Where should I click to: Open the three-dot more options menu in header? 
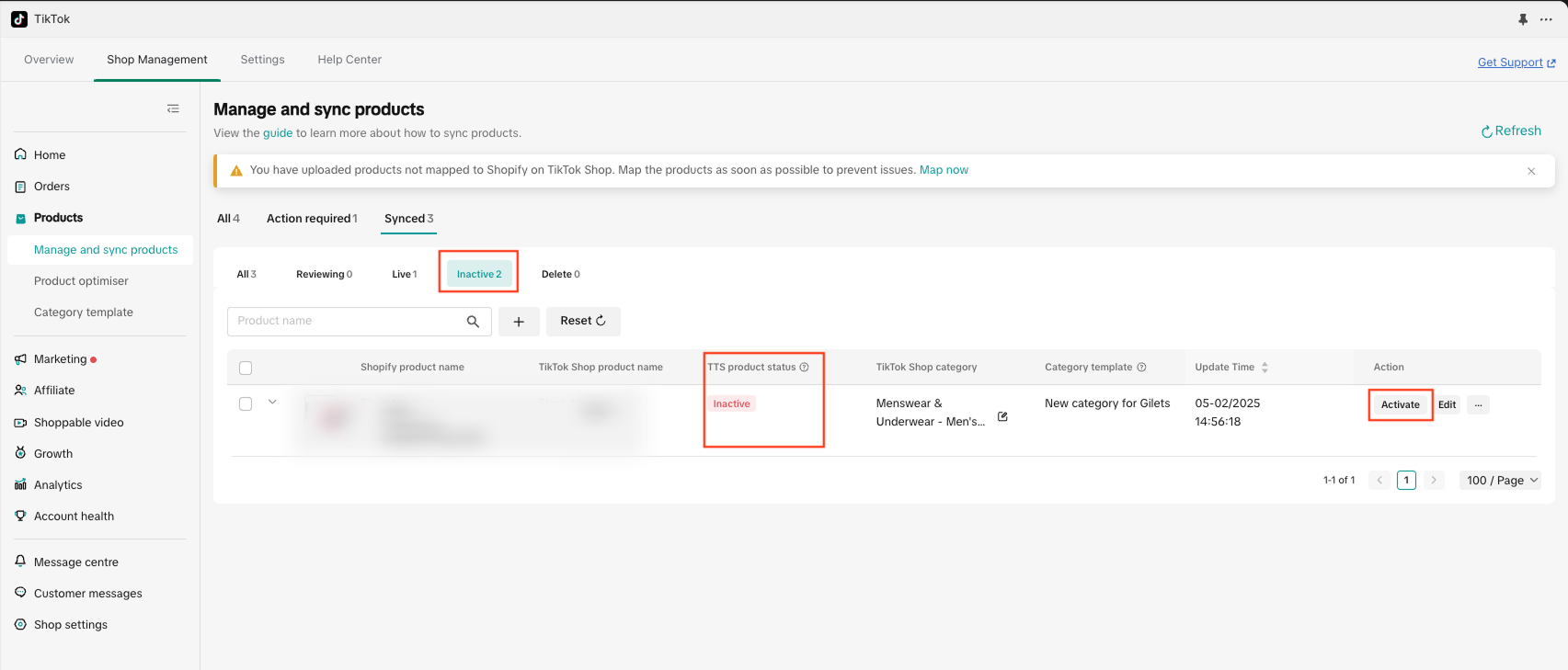point(1546,19)
